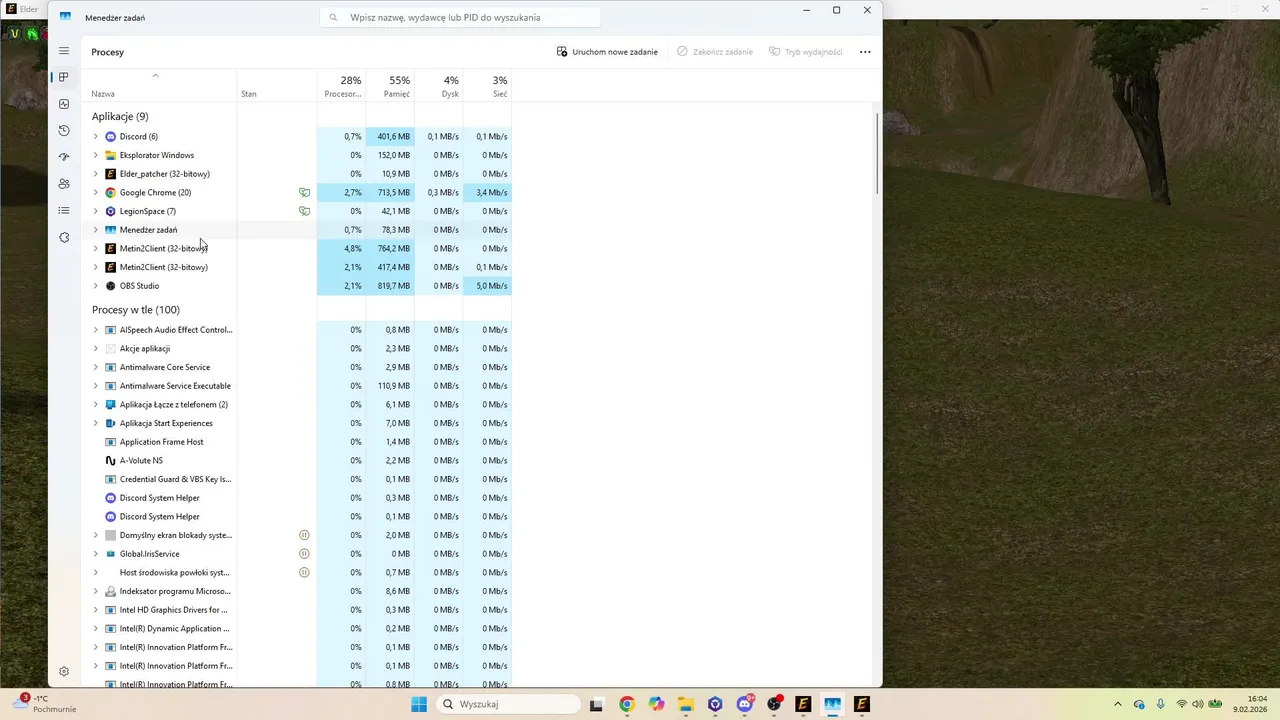Click the Zakończ zadanie button
1280x720 pixels.
point(715,52)
